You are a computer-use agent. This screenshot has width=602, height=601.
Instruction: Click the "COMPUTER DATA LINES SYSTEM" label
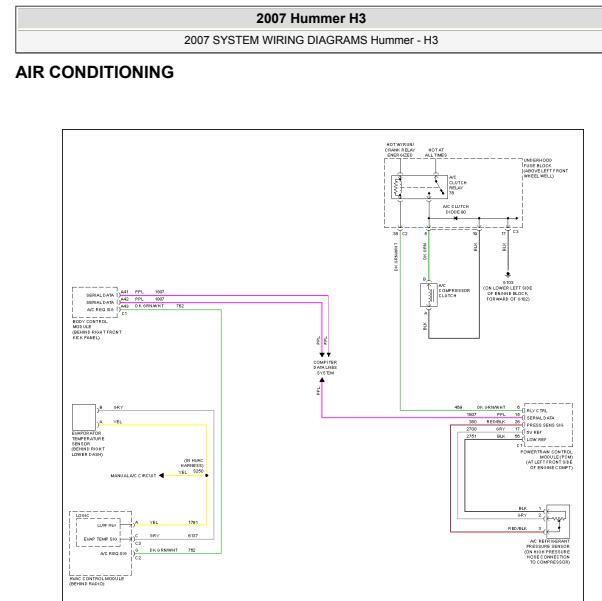325,368
